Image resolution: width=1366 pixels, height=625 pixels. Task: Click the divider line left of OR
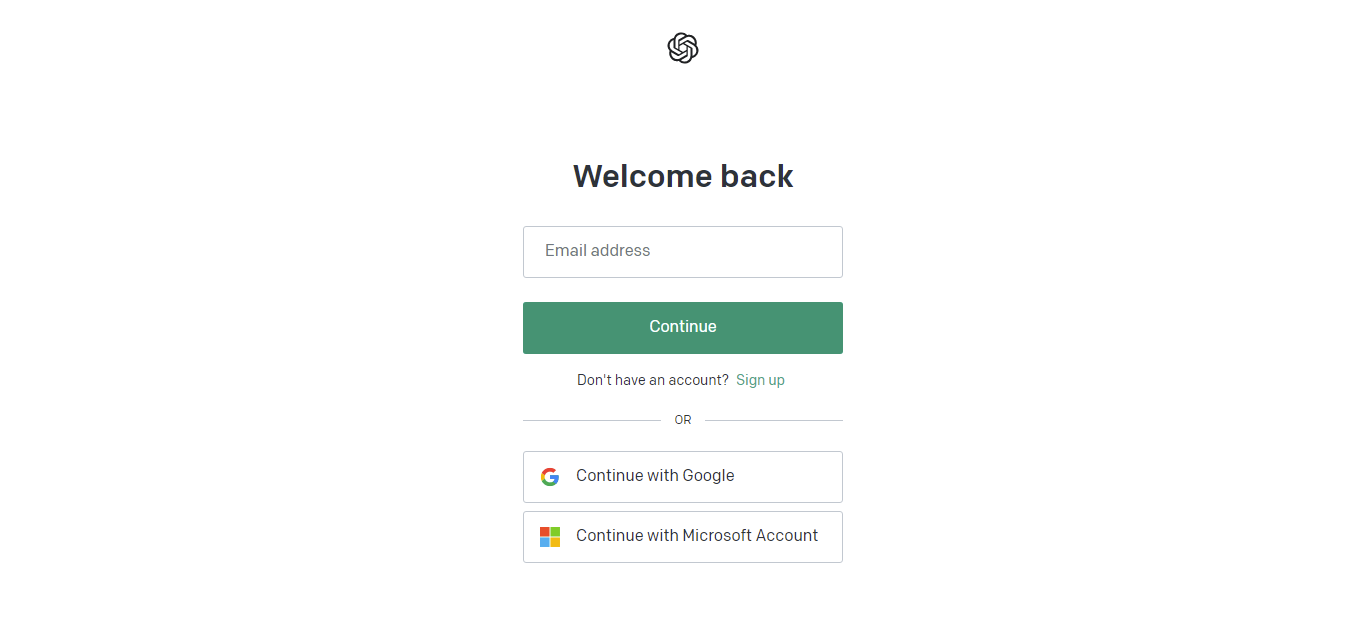click(591, 420)
